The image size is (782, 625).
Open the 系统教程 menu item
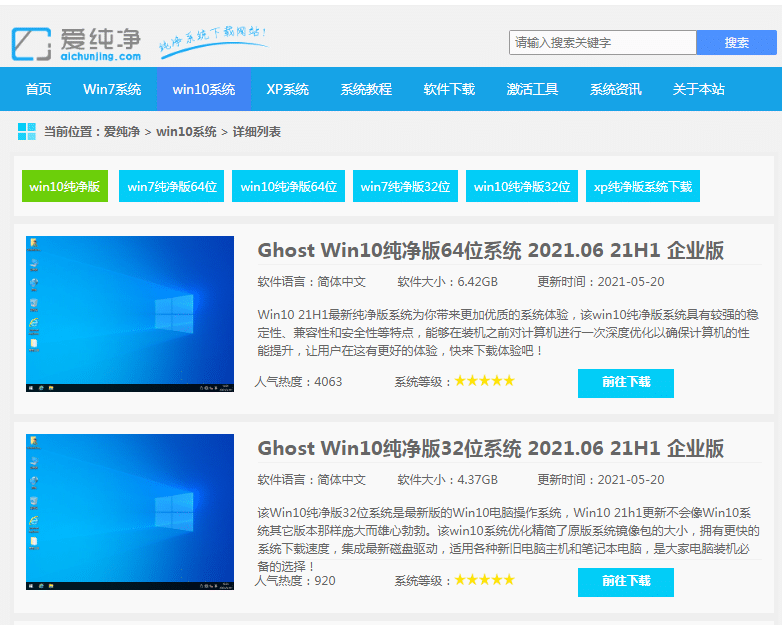tap(366, 89)
